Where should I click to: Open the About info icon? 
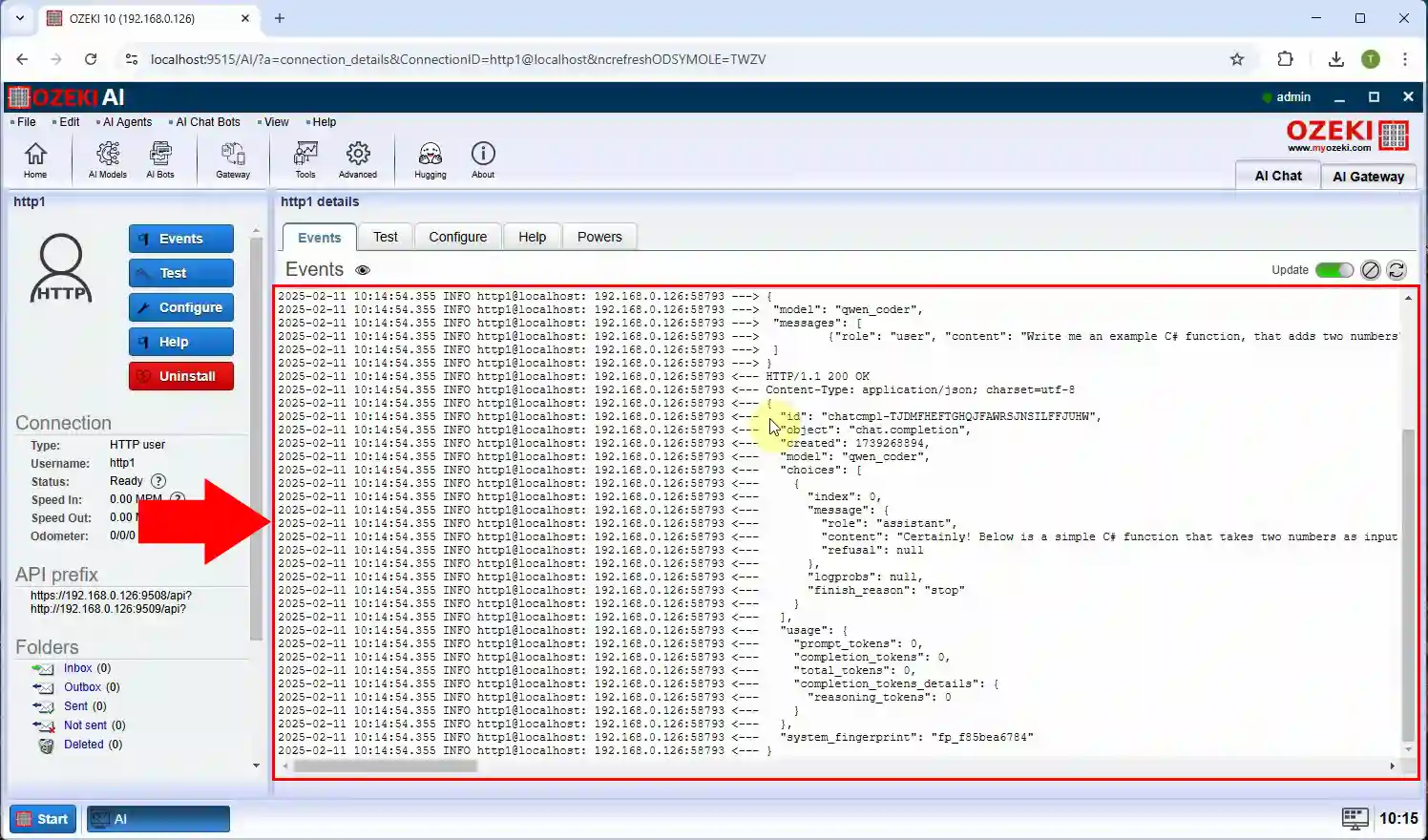point(483,159)
